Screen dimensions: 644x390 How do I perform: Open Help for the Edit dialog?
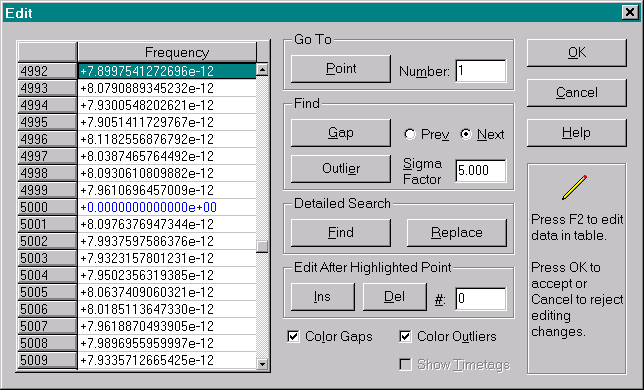coord(577,133)
